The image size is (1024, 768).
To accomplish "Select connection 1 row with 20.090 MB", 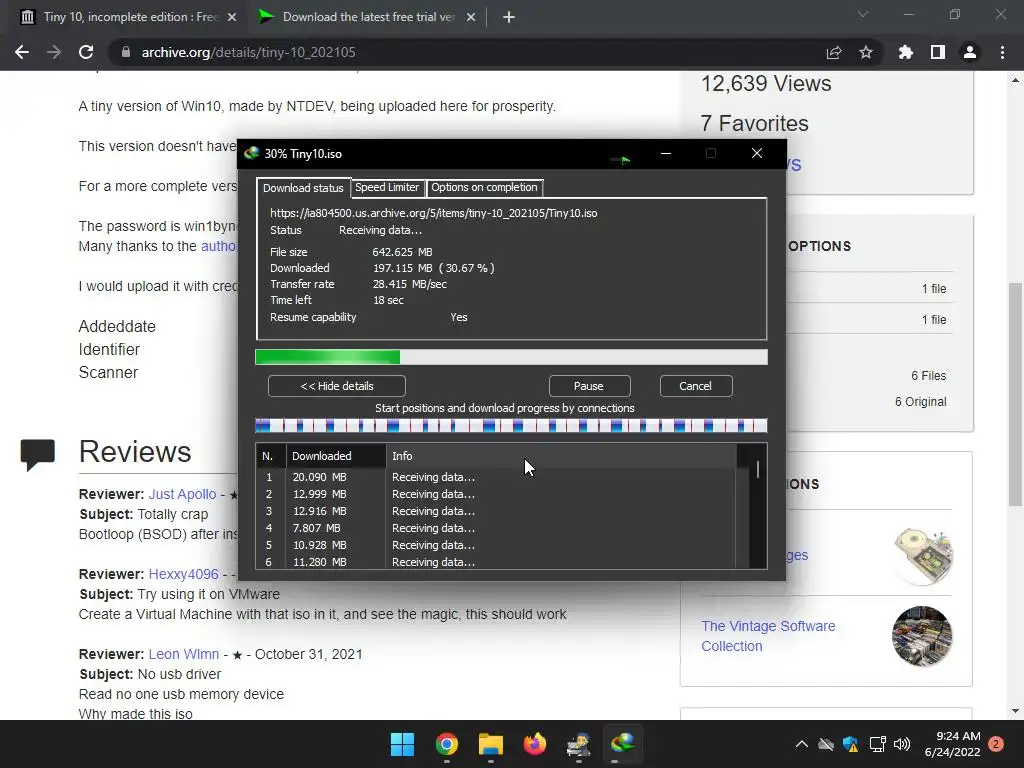I will click(496, 477).
